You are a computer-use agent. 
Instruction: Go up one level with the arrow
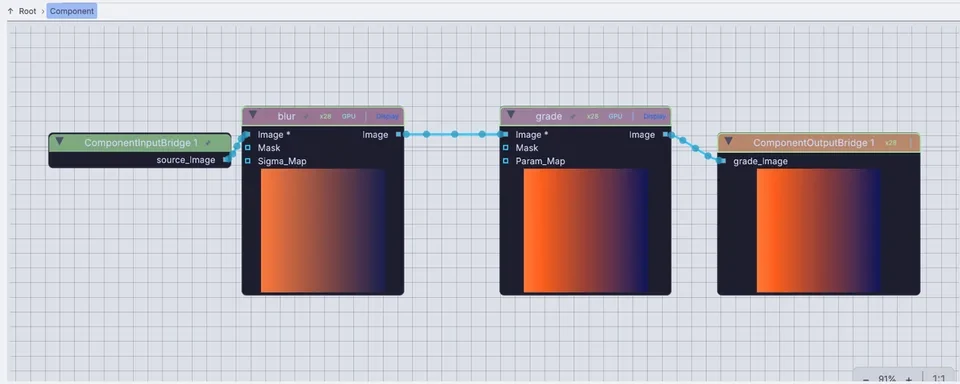[10, 11]
